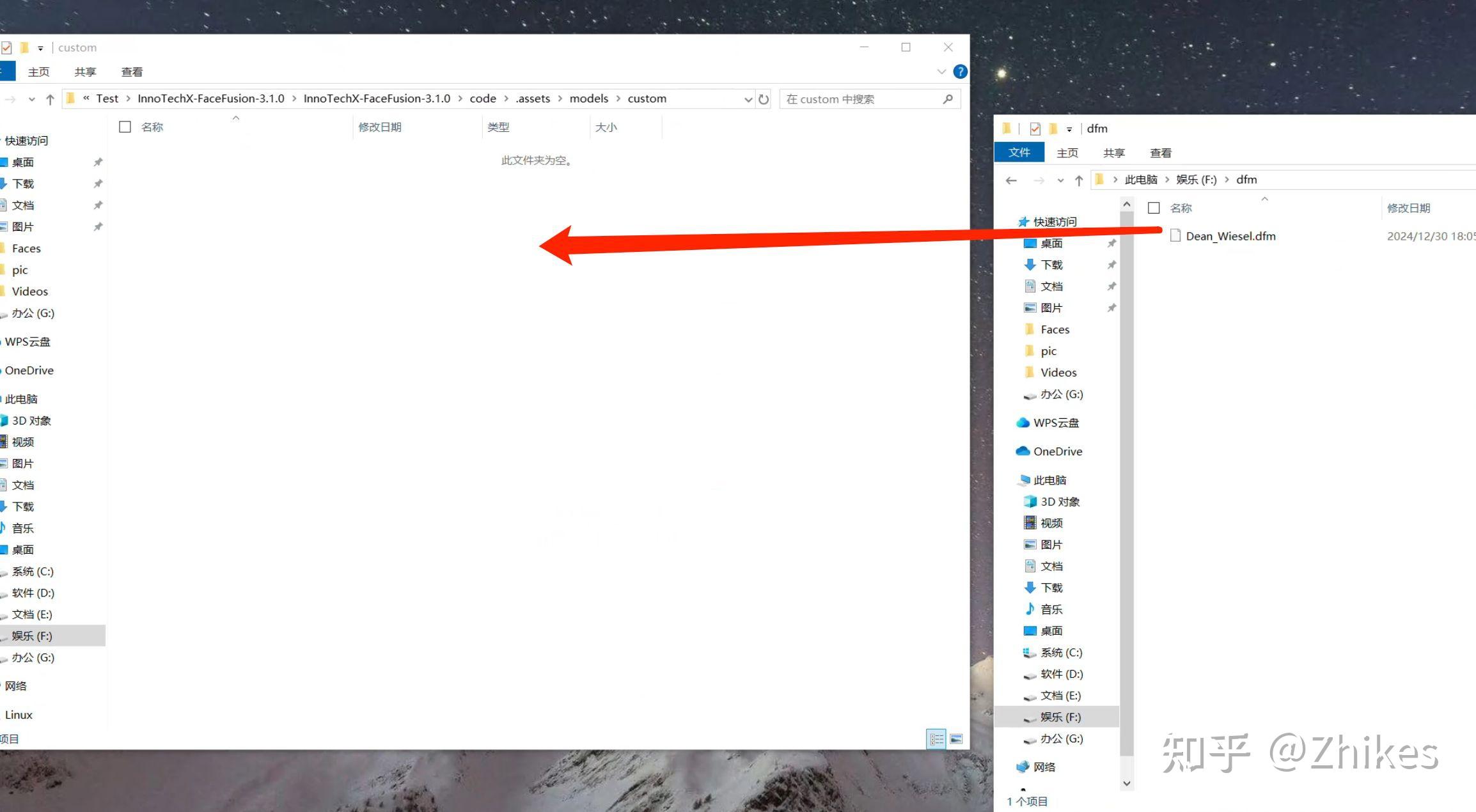Switch to large icons view in status bar
The height and width of the screenshot is (812, 1476).
click(x=956, y=739)
